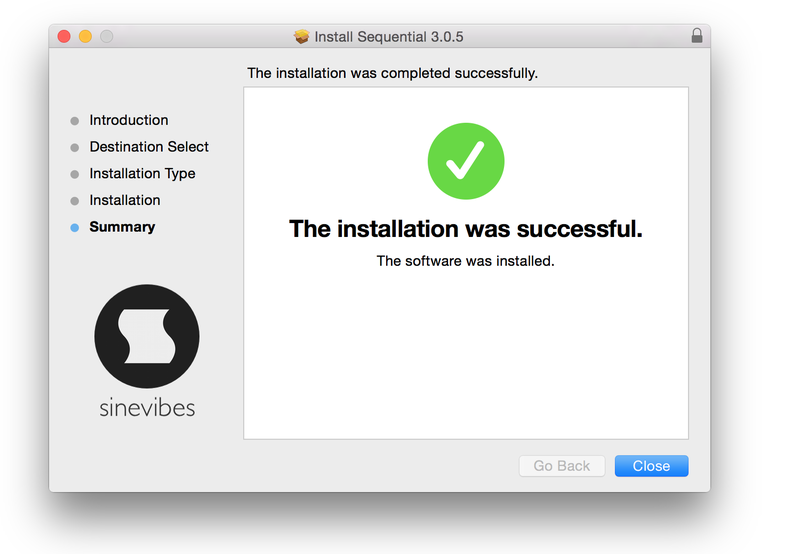Click the round Sinevibes logo
The width and height of the screenshot is (800, 554).
point(147,336)
